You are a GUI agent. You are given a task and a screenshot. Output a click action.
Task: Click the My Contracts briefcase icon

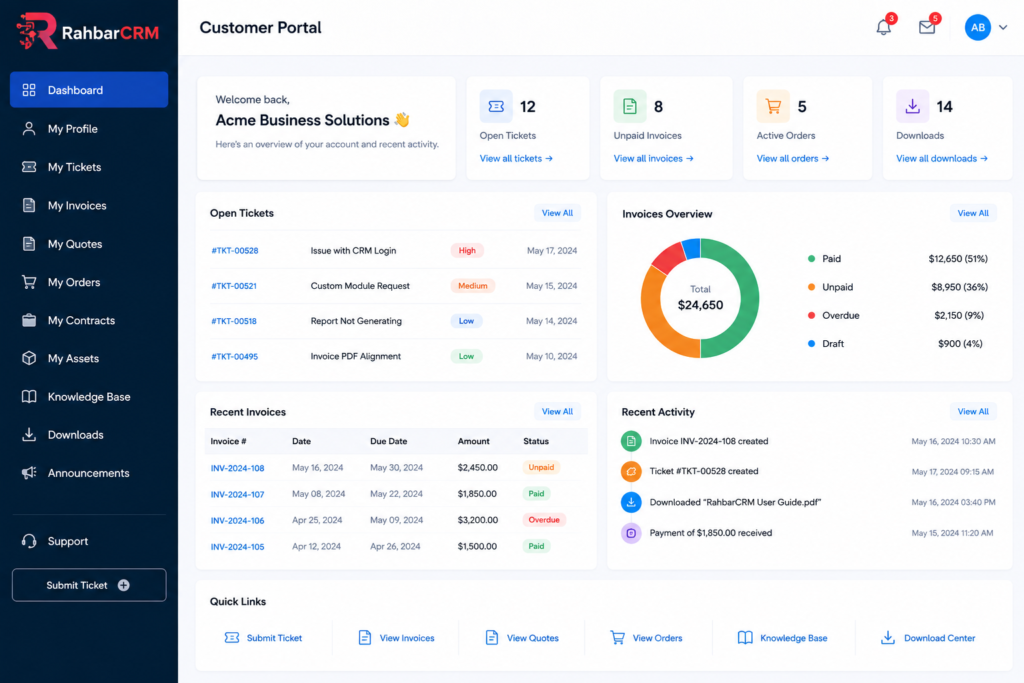(29, 320)
